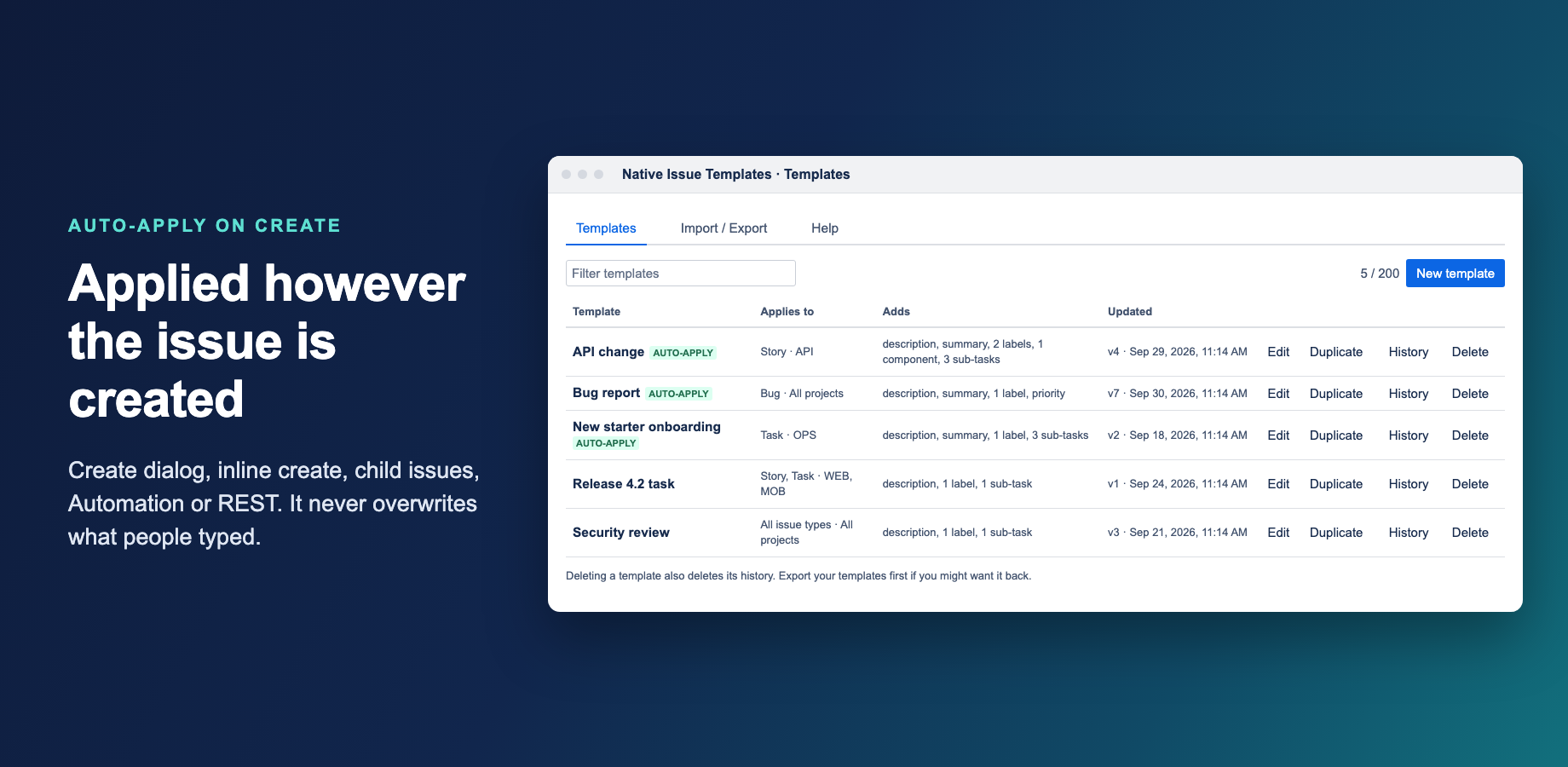Viewport: 1568px width, 767px height.
Task: Delete the API change template
Action: [1470, 352]
